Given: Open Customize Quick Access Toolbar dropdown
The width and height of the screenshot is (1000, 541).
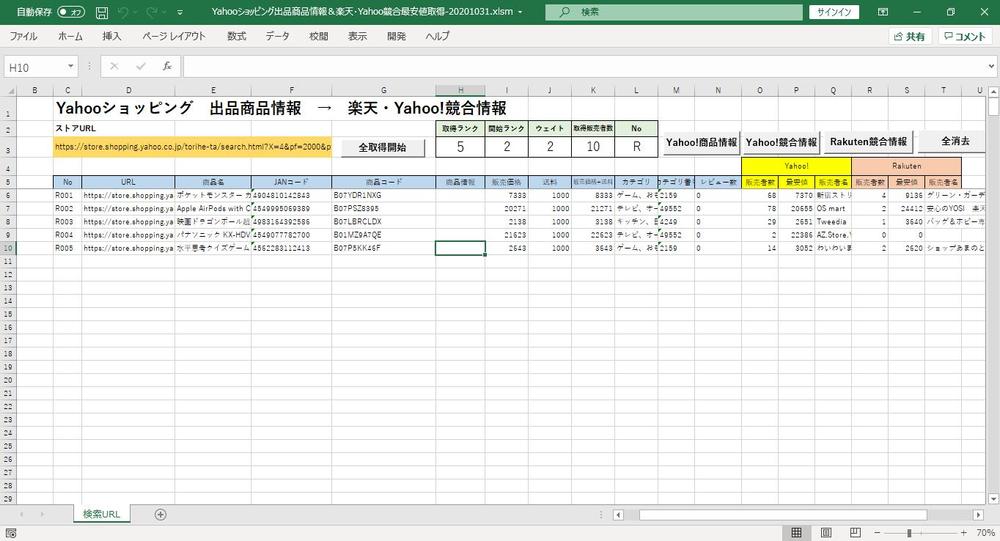Looking at the screenshot, I should [180, 12].
